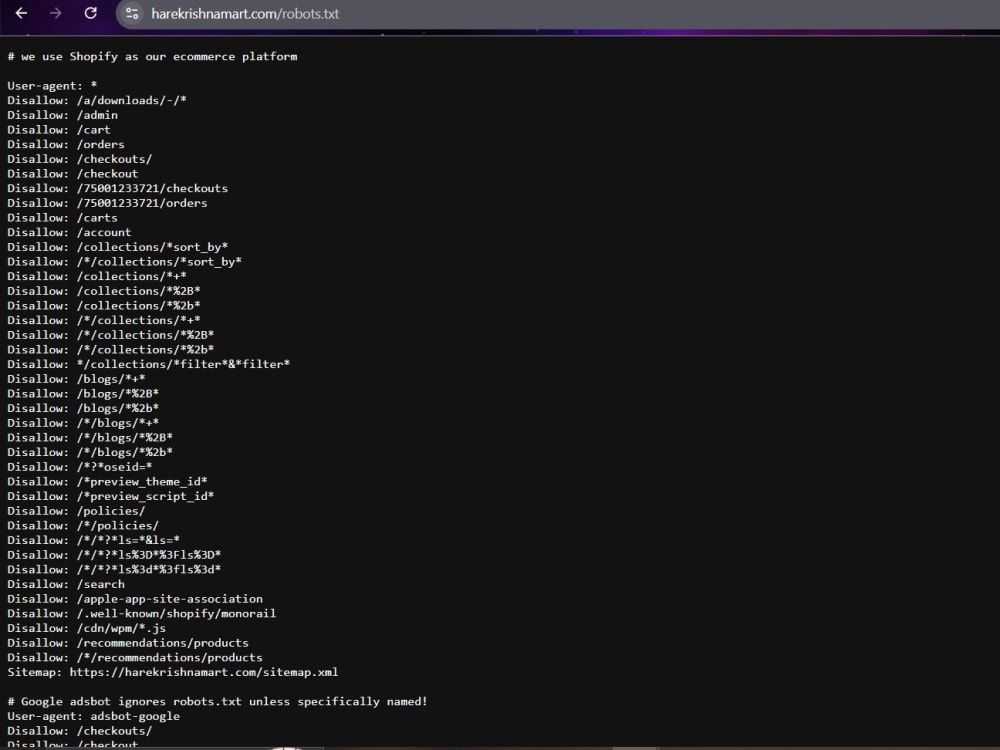The width and height of the screenshot is (1000, 750).
Task: Click the "Disallow: /policies/" line
Action: point(77,511)
